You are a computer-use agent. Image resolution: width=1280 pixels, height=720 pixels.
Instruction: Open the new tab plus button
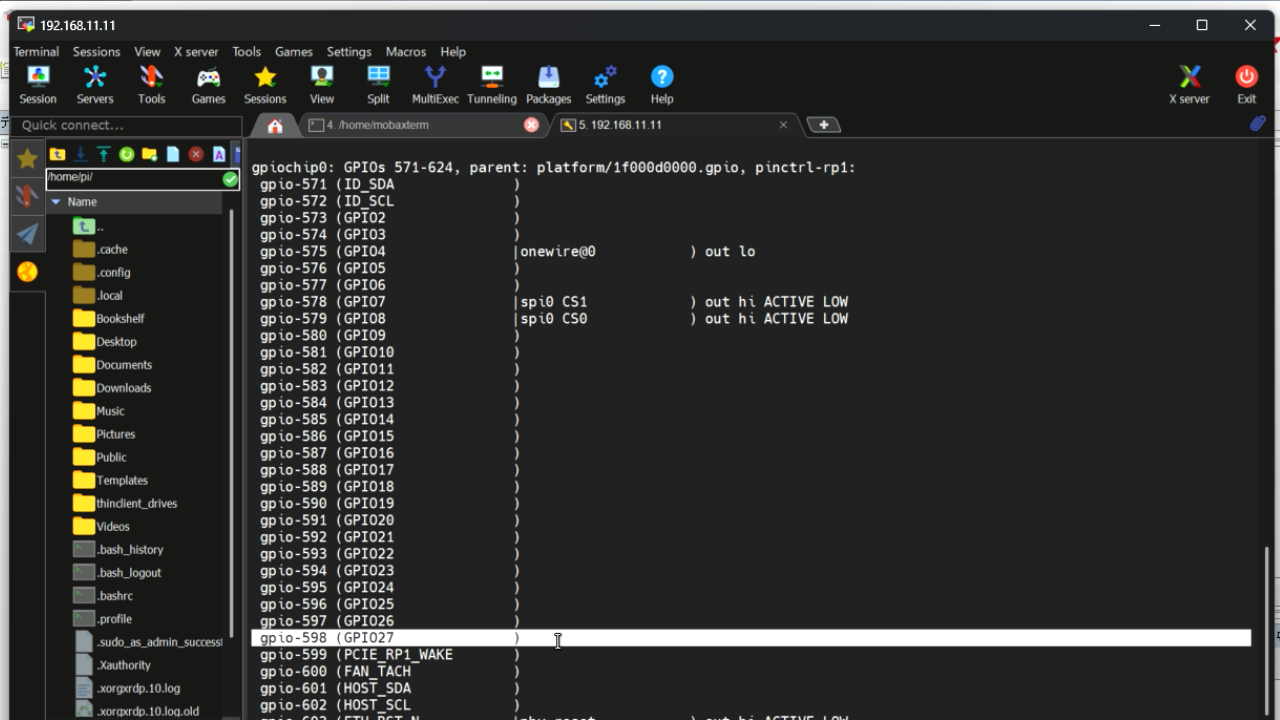click(x=823, y=124)
